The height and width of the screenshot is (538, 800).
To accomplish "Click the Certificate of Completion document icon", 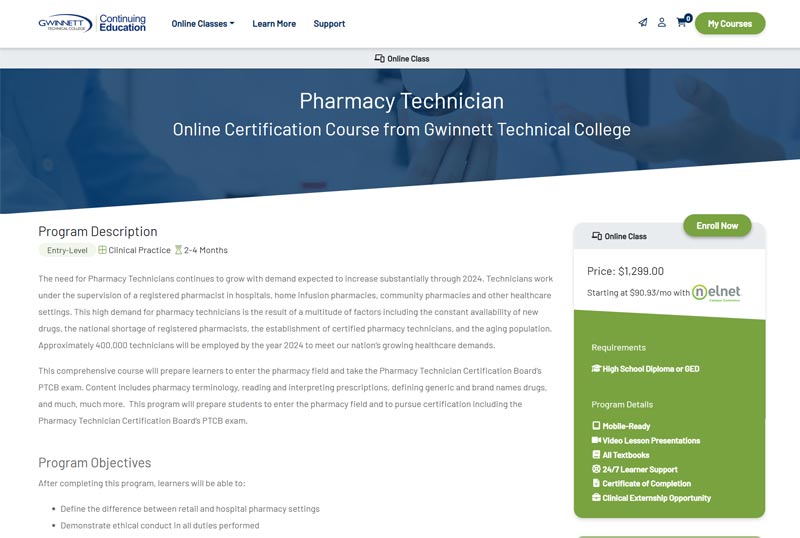I will coord(596,483).
